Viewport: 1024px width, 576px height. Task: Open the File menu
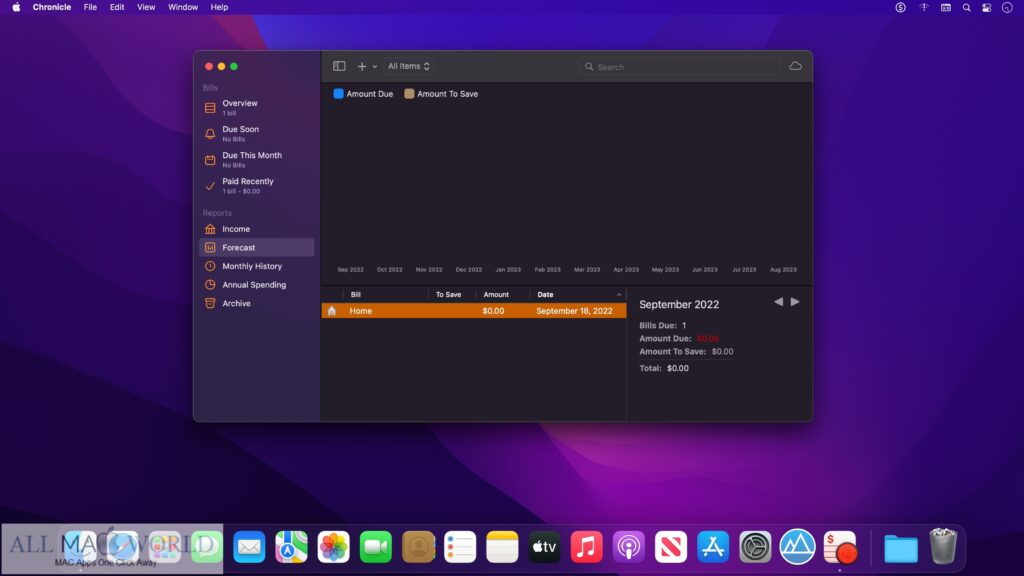(90, 7)
